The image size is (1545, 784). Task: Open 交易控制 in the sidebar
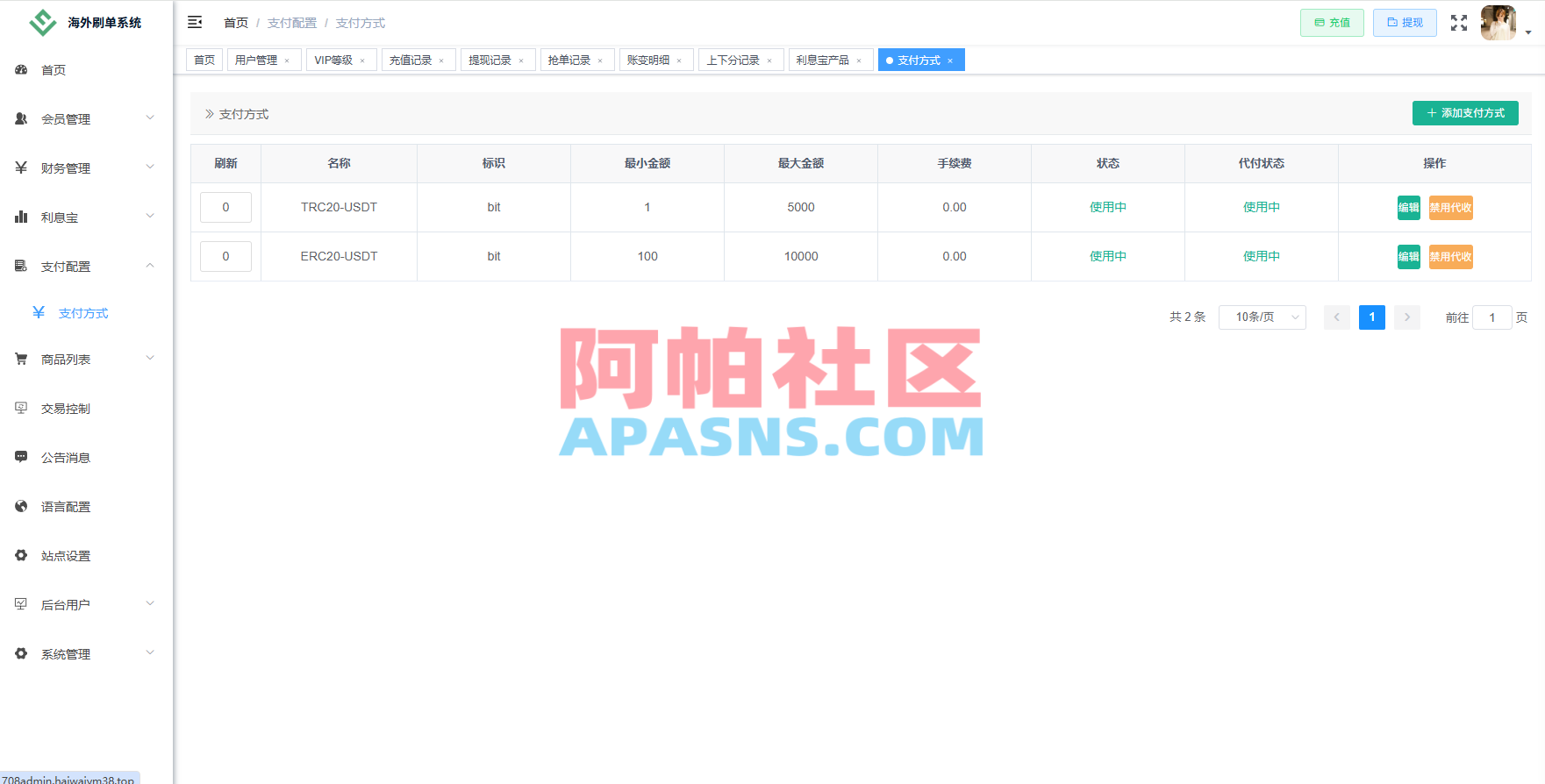coord(86,409)
